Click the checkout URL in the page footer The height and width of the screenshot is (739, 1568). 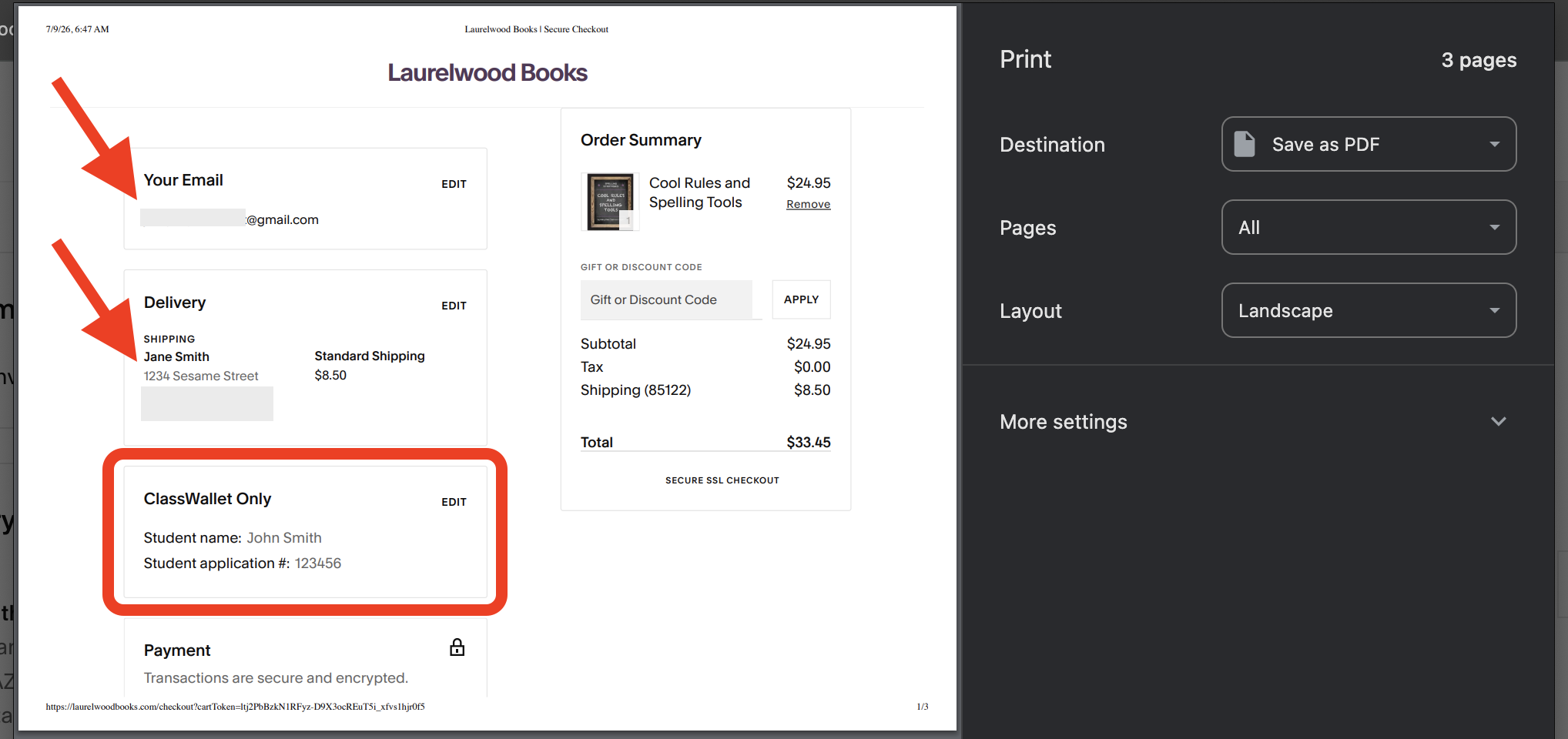[235, 707]
